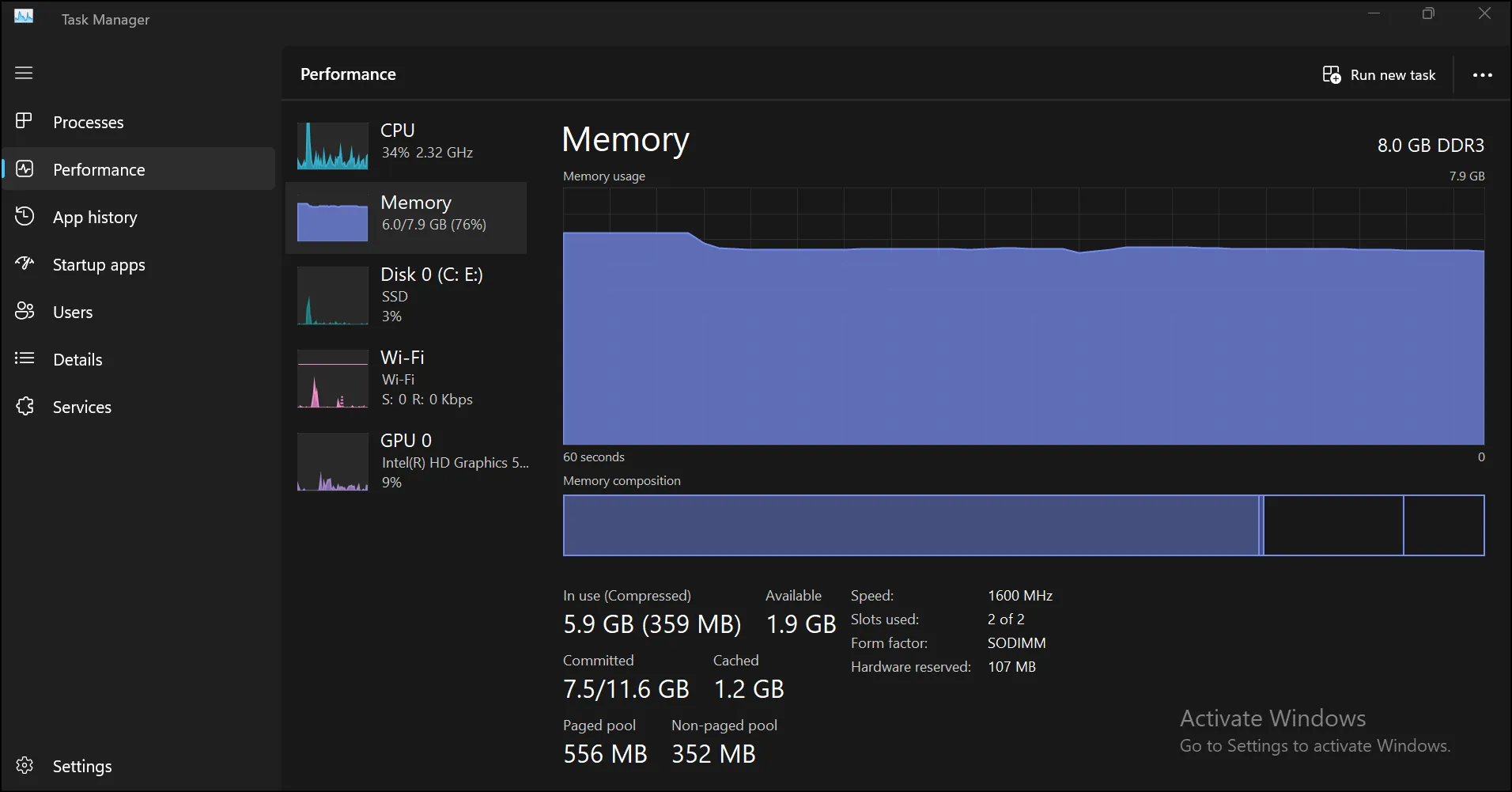The width and height of the screenshot is (1512, 792).
Task: Click the 60 seconds axis label
Action: 594,457
